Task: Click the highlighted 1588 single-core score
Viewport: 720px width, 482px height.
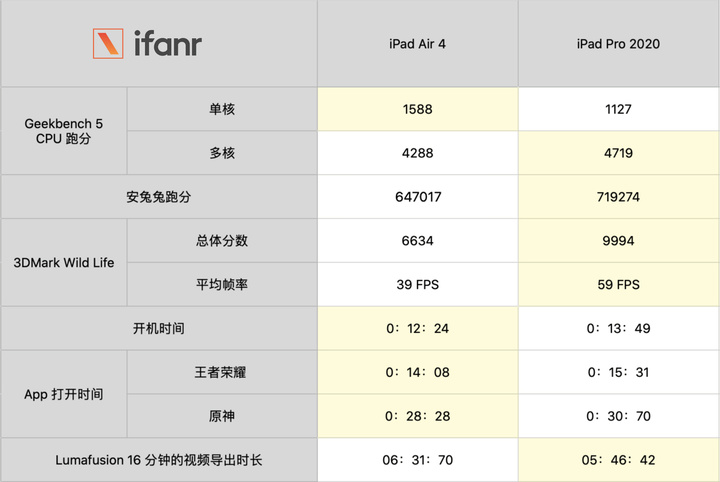Action: 417,109
